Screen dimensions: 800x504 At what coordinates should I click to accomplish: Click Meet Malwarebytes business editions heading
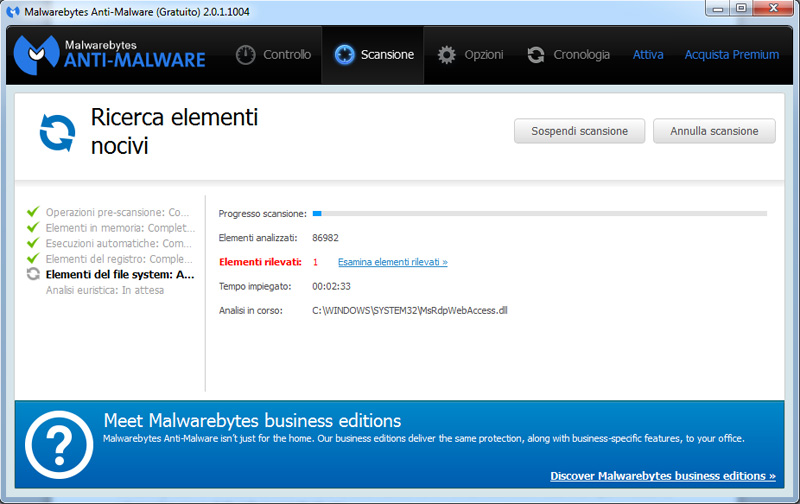[x=253, y=421]
